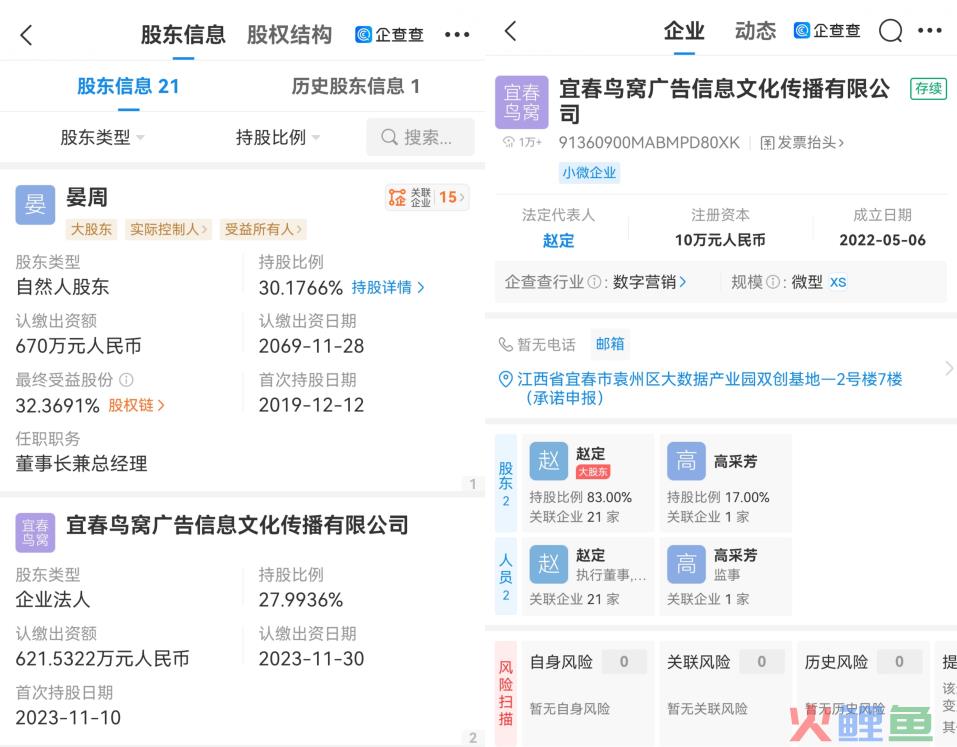Tap the 董事长兼总经理 position text

point(81,463)
